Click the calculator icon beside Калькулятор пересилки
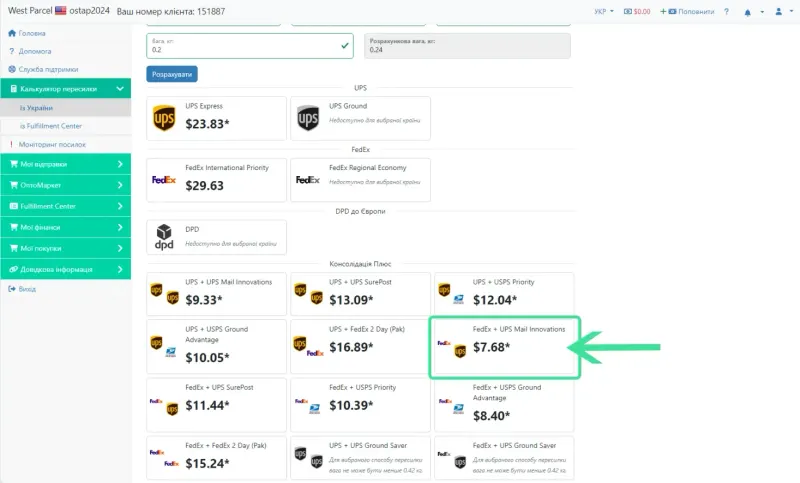The image size is (800, 483). 13,89
